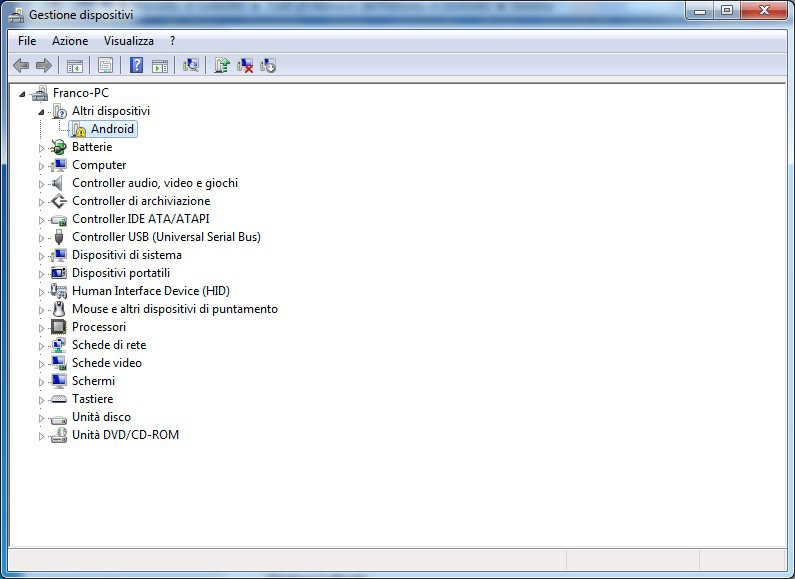Click the USB plug controller icon
This screenshot has width=795, height=579.
tap(59, 237)
